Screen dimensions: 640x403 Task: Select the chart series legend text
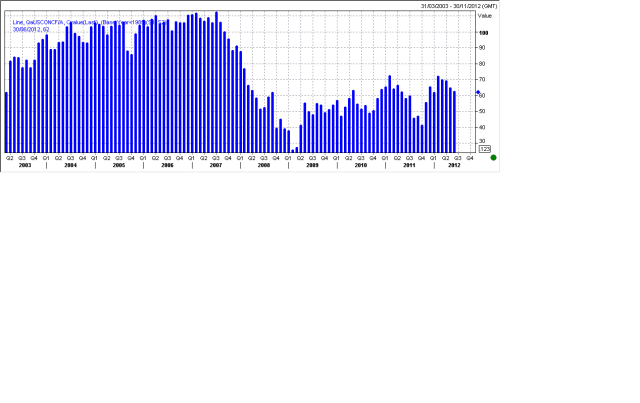coord(90,21)
